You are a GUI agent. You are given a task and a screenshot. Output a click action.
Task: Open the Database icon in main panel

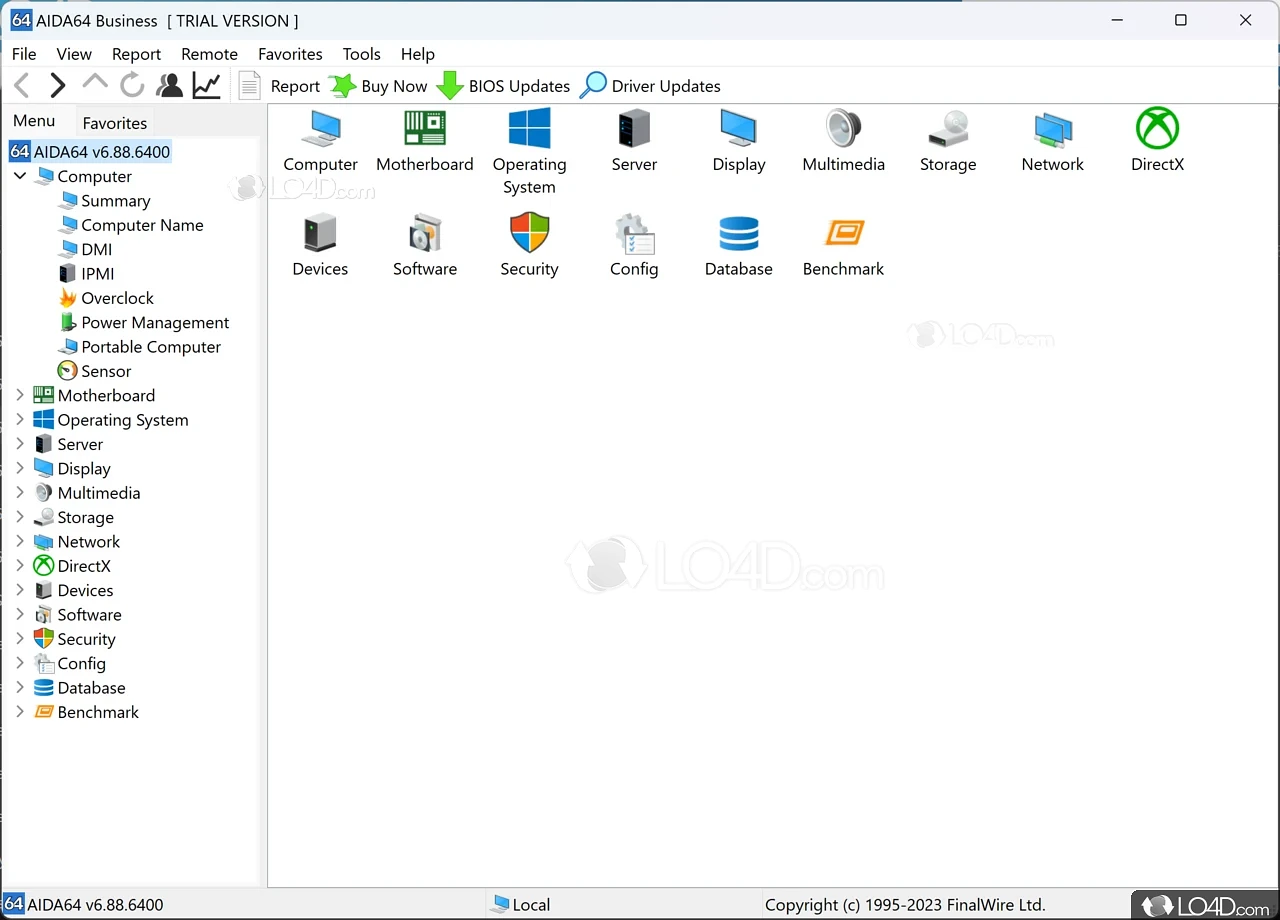pyautogui.click(x=738, y=235)
